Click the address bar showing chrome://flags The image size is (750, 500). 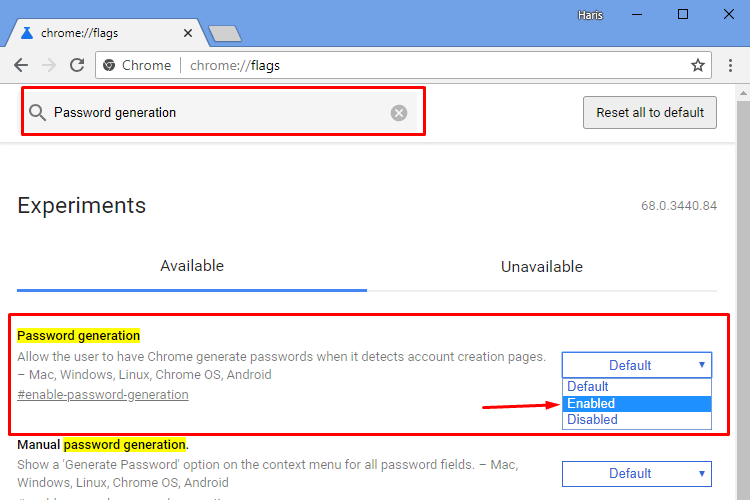pyautogui.click(x=403, y=65)
